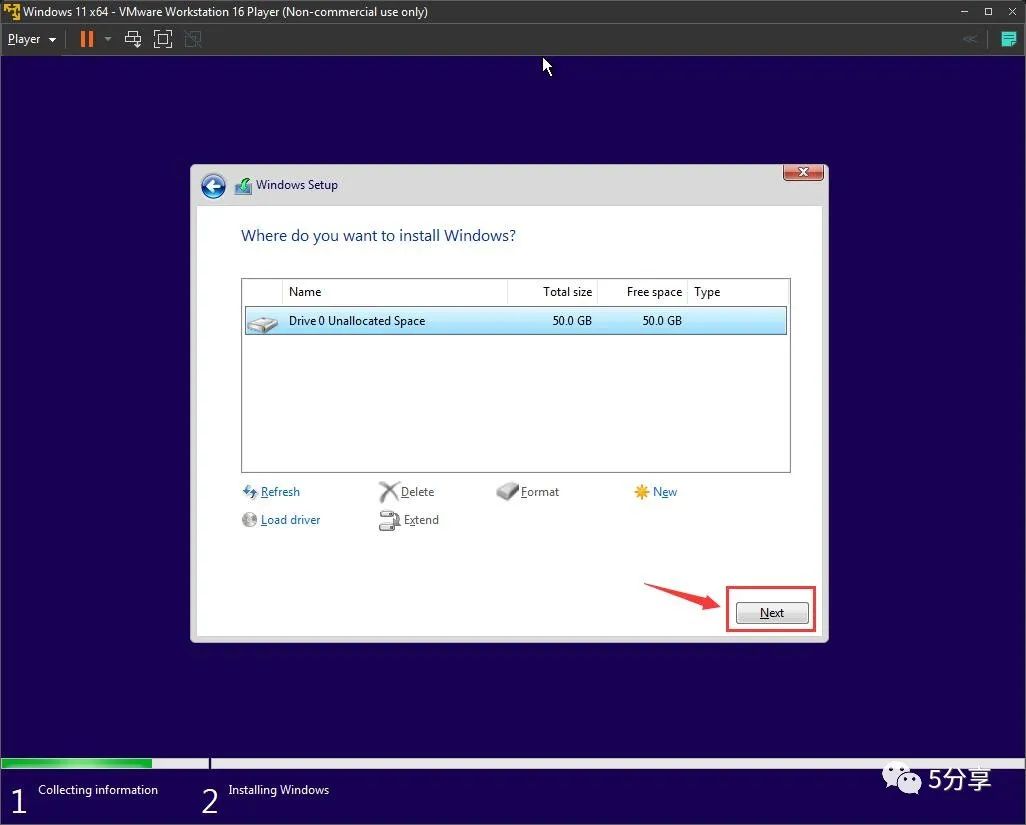Screen dimensions: 1026x825
Task: Click the refresh arrows icon
Action: point(249,492)
